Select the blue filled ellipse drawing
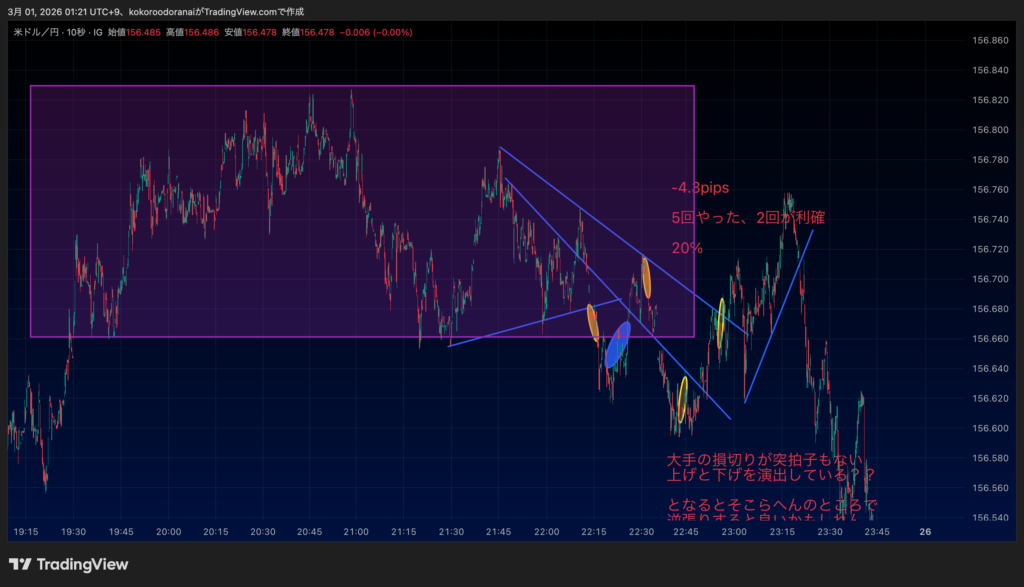This screenshot has width=1024, height=587. 617,344
